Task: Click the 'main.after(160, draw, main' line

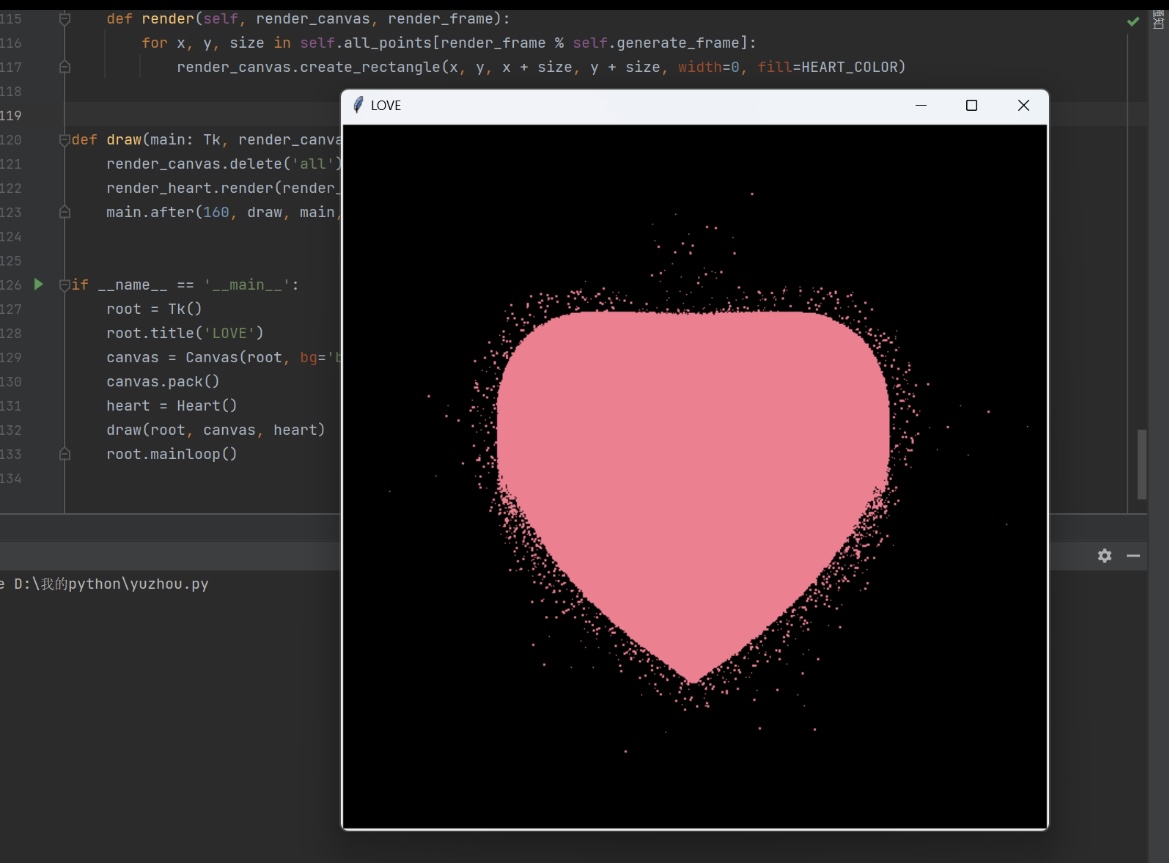Action: click(x=224, y=212)
